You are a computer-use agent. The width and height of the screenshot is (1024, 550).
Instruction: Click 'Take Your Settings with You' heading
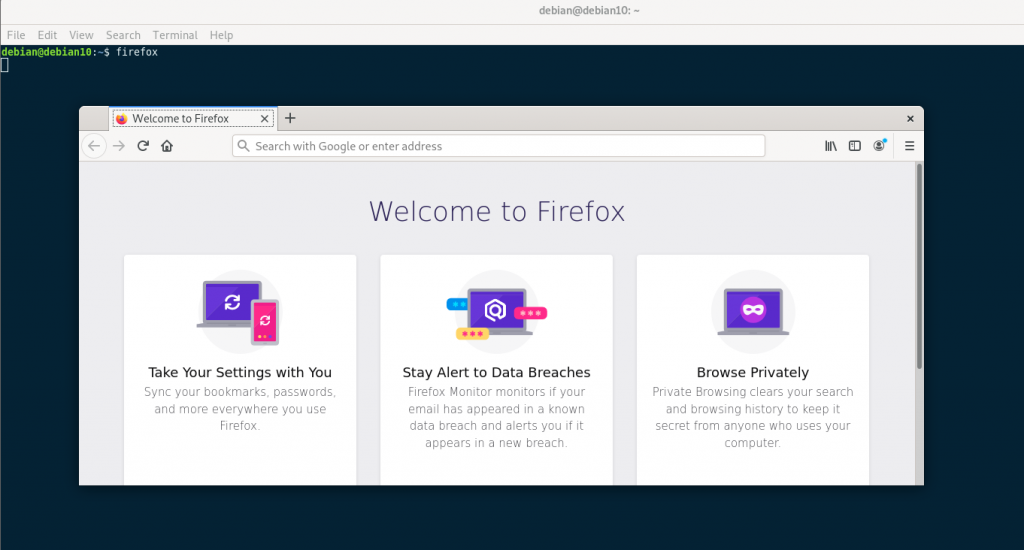(x=240, y=372)
